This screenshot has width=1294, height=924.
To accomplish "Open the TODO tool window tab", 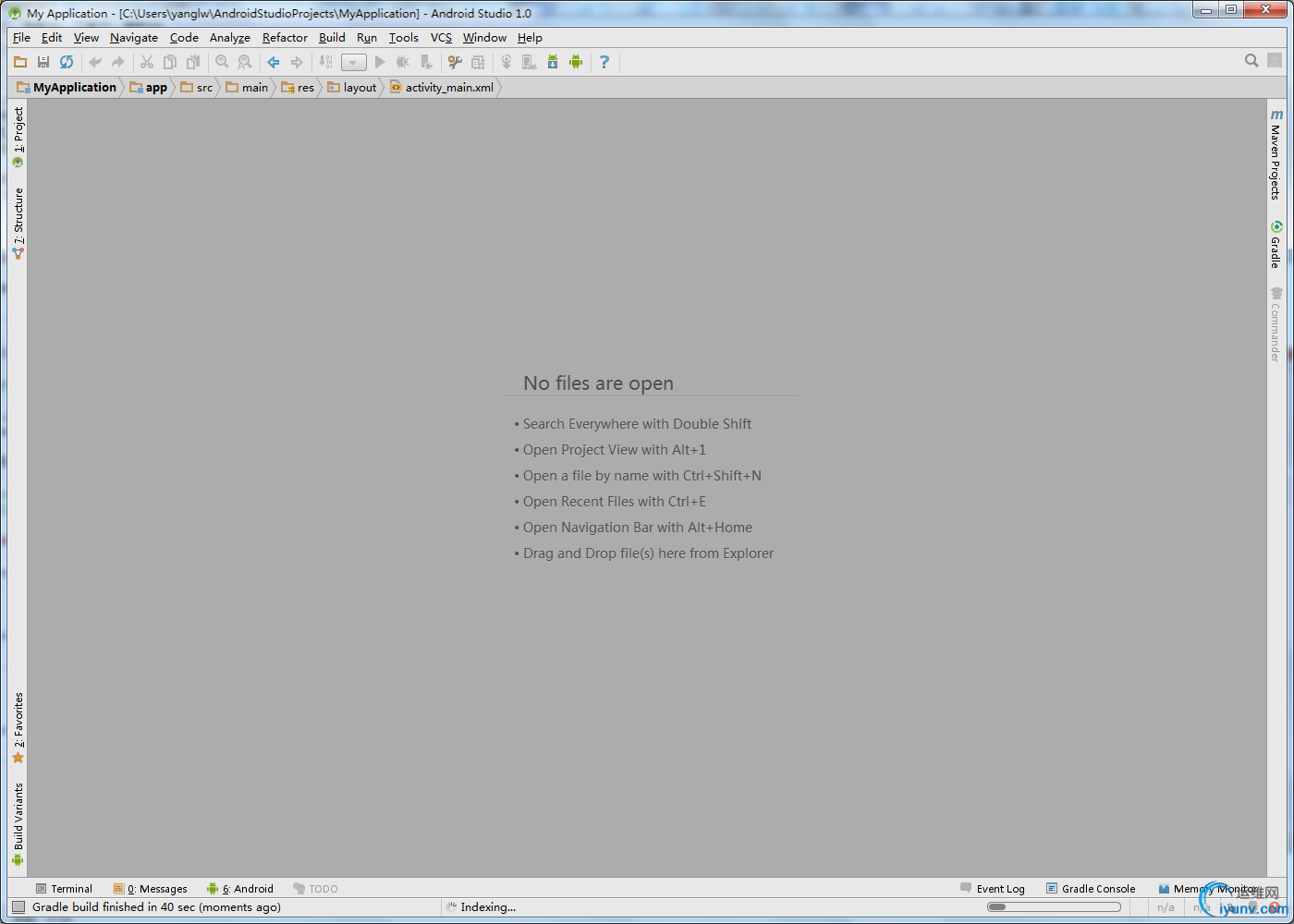I will coord(315,889).
